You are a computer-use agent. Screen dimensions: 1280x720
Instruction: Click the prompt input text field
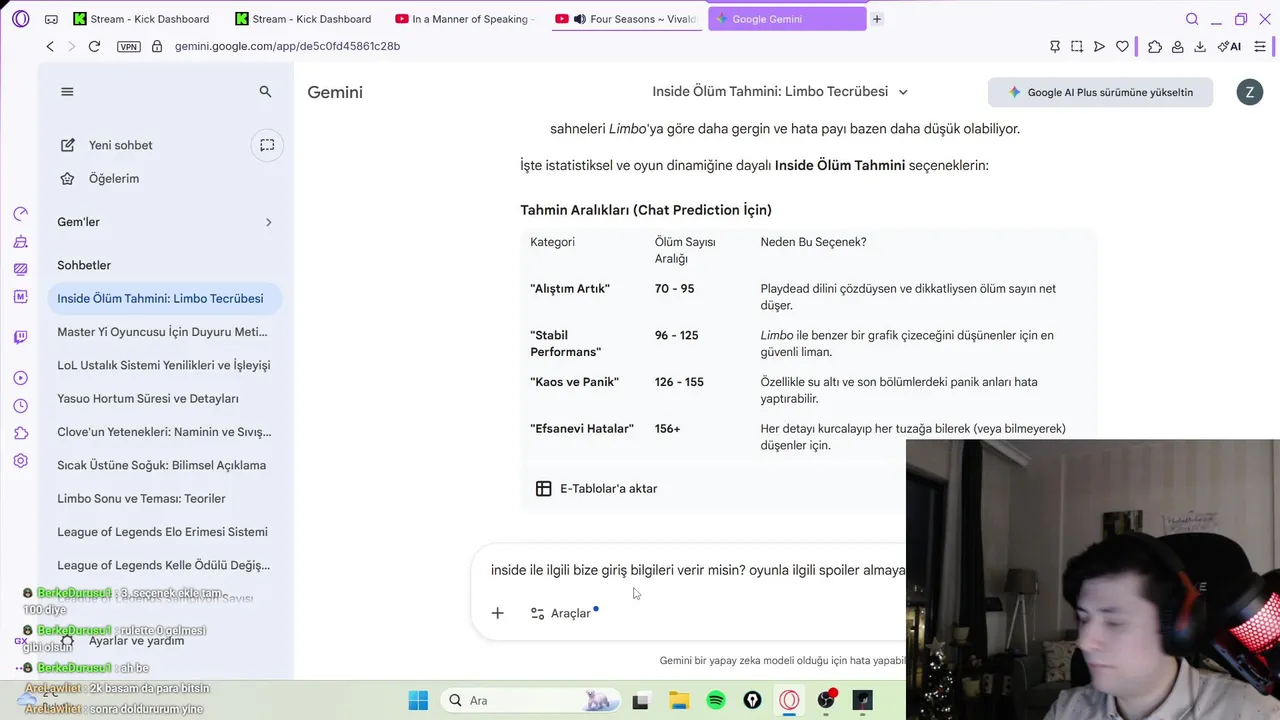click(697, 570)
